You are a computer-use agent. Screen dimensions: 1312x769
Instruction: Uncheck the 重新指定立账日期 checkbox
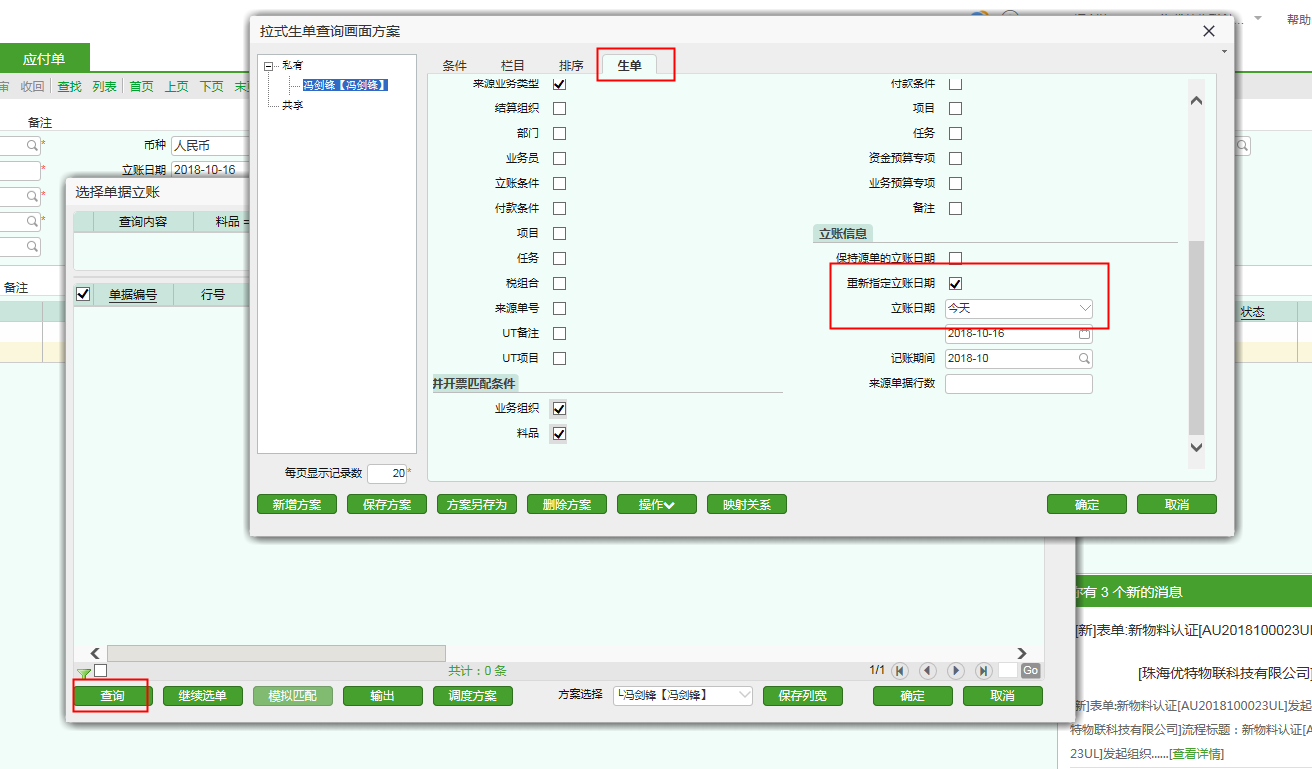tap(955, 284)
